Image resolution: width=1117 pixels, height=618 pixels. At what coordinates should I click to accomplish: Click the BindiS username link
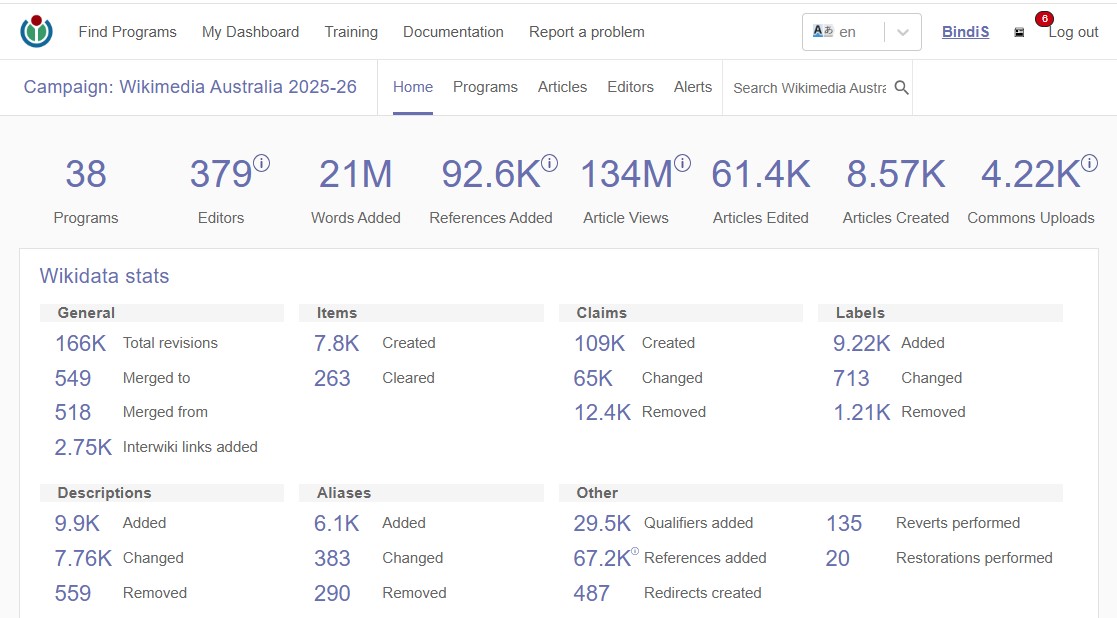click(x=965, y=32)
